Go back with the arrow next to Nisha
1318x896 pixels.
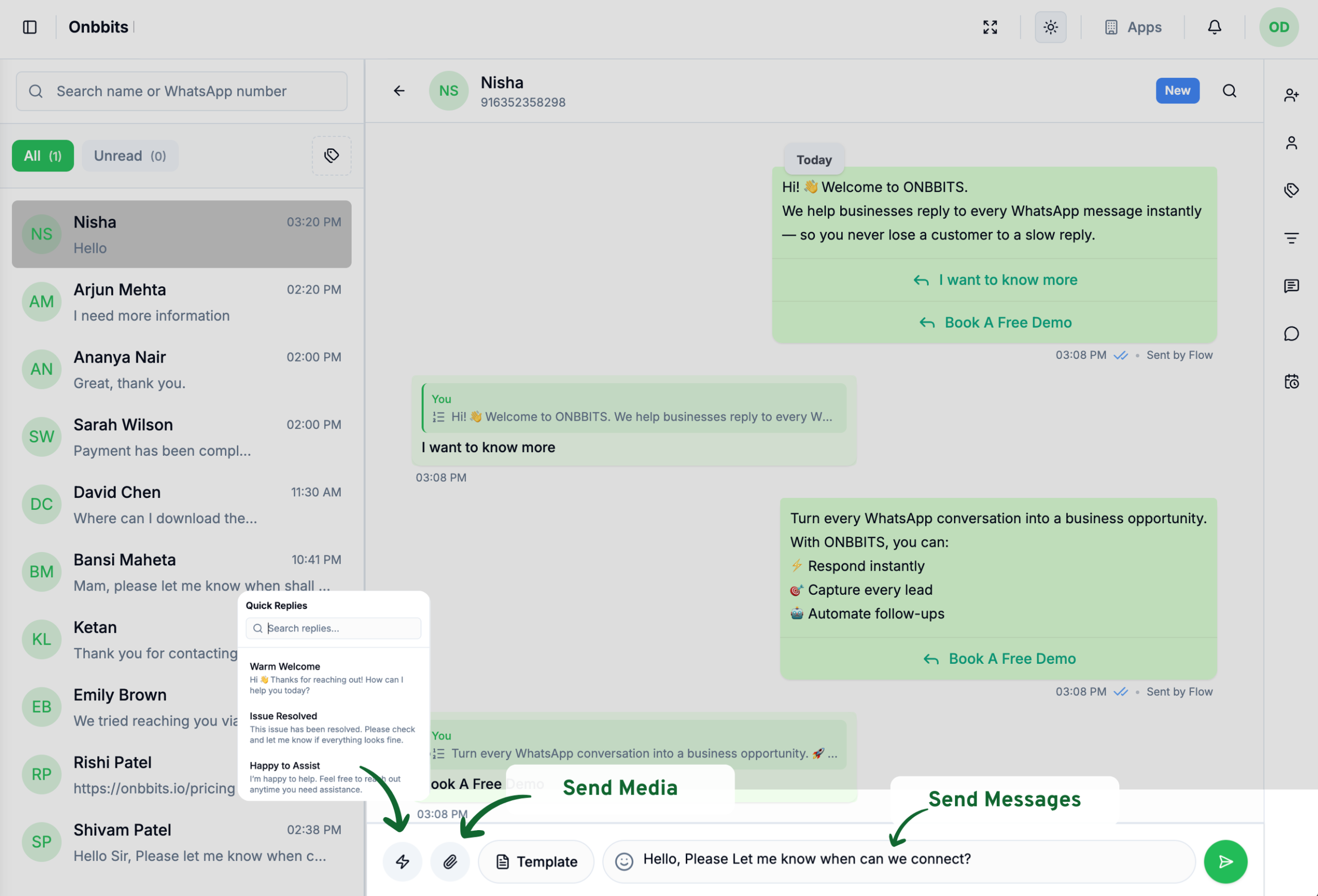click(399, 91)
